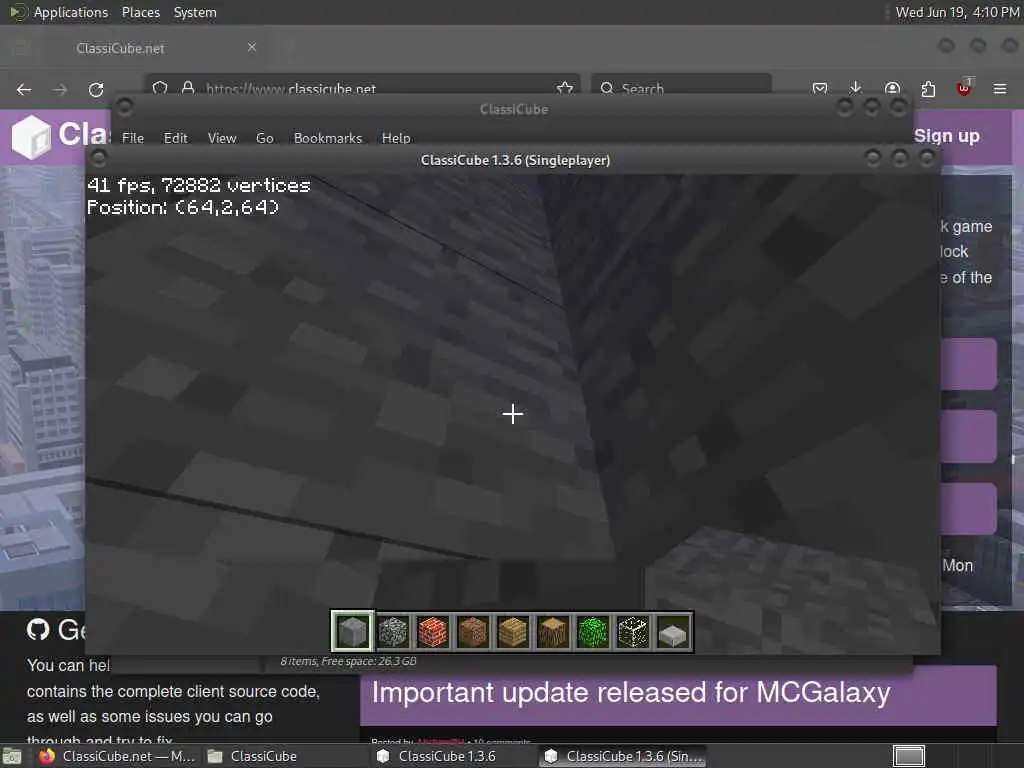This screenshot has width=1024, height=768.
Task: Select the wooden planks block in hotbar
Action: click(513, 632)
